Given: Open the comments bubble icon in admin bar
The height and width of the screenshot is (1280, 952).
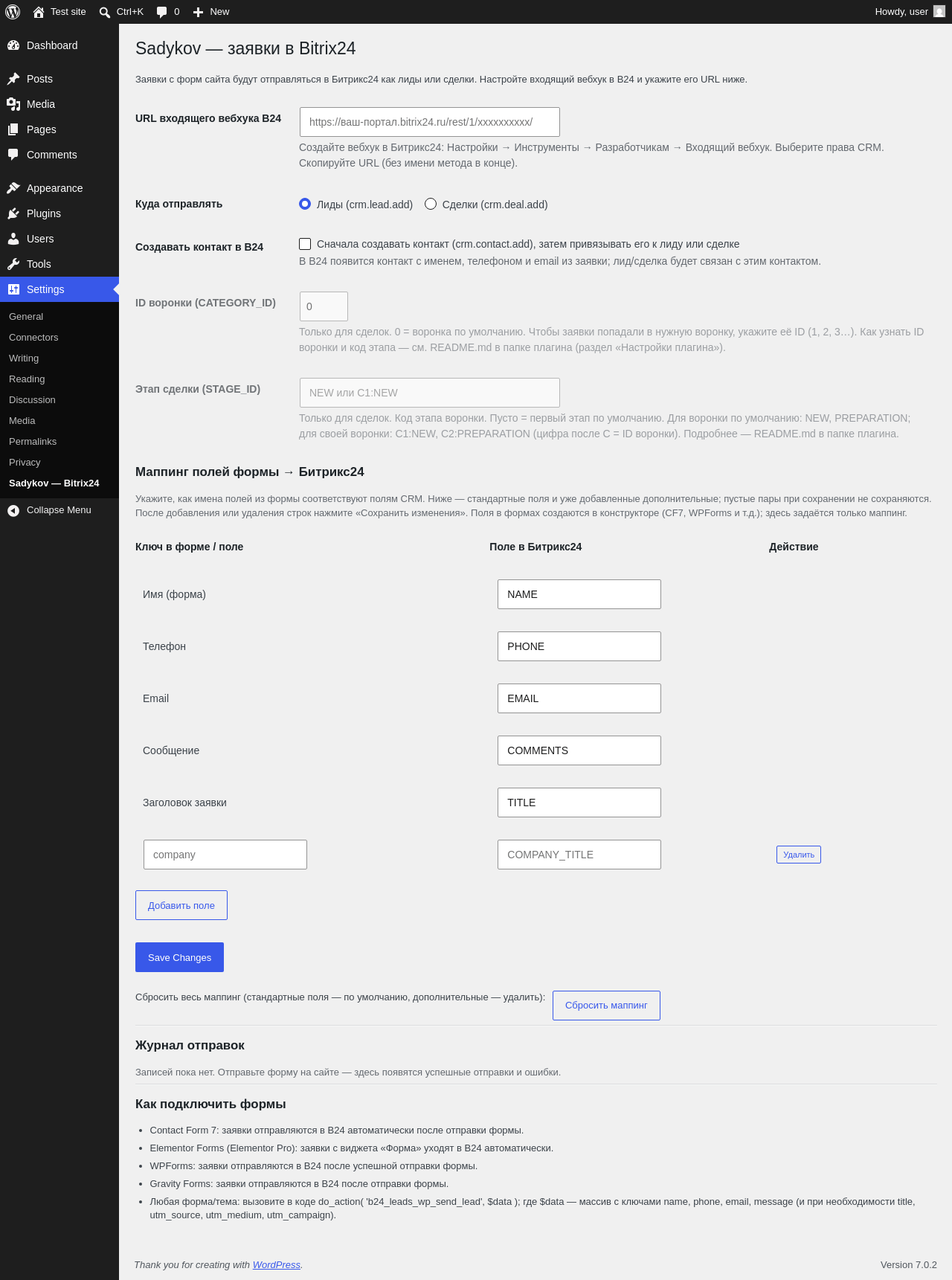Looking at the screenshot, I should pyautogui.click(x=161, y=12).
